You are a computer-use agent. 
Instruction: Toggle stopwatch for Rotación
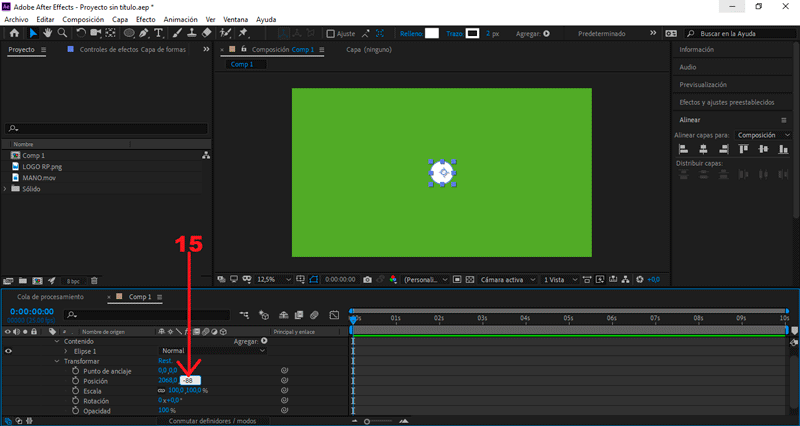[x=76, y=401]
